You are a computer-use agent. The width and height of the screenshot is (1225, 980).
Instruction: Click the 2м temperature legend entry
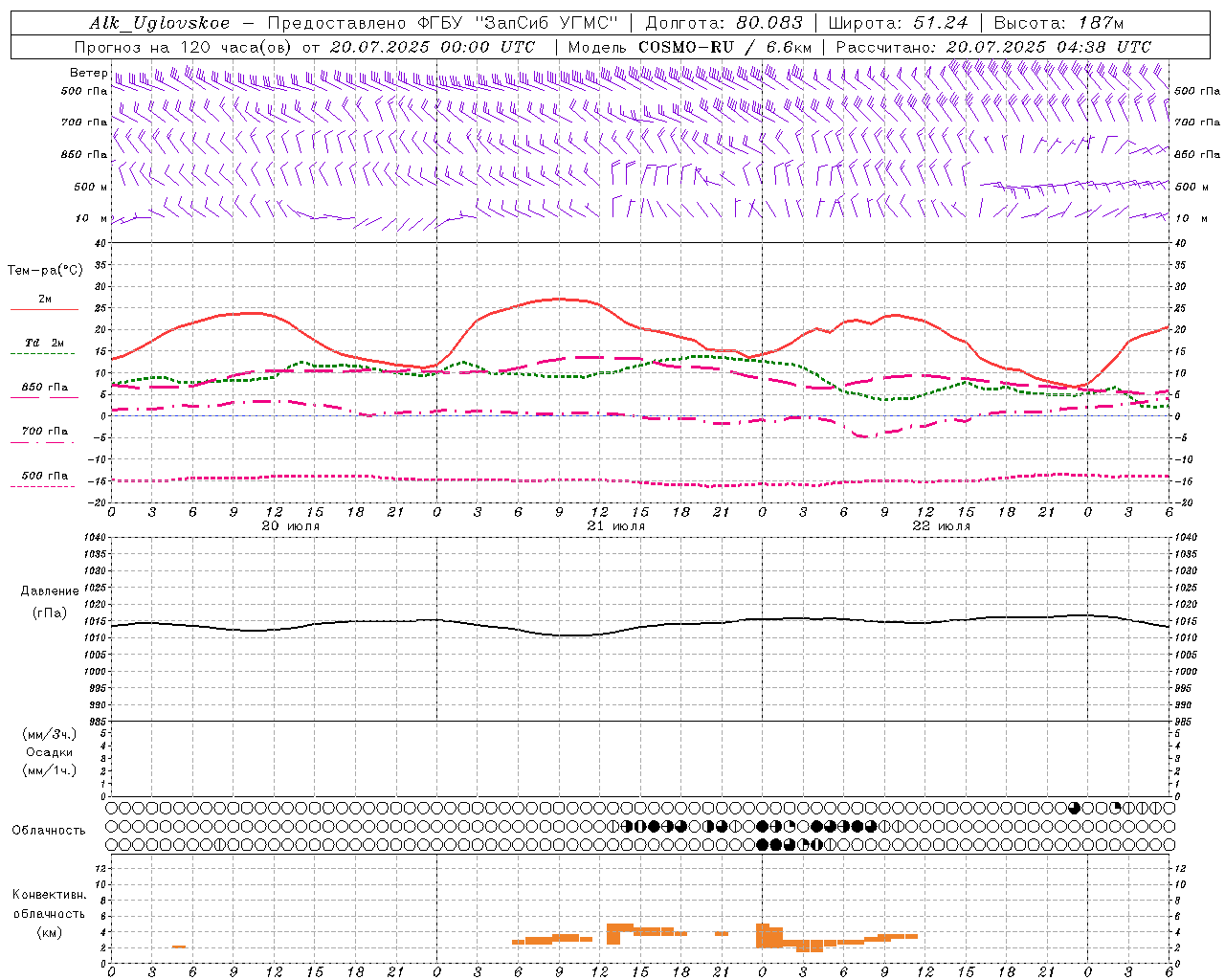point(44,299)
